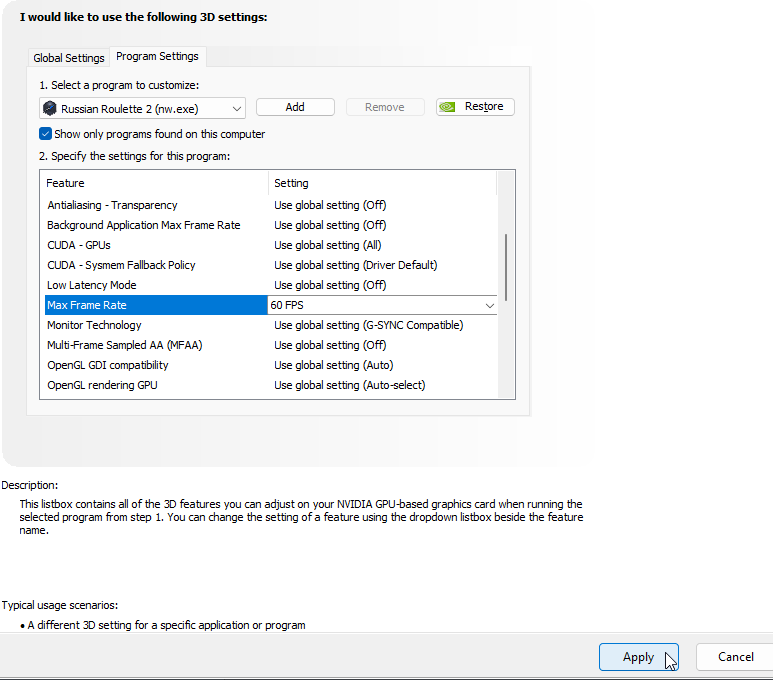Click the Add button

coord(295,107)
